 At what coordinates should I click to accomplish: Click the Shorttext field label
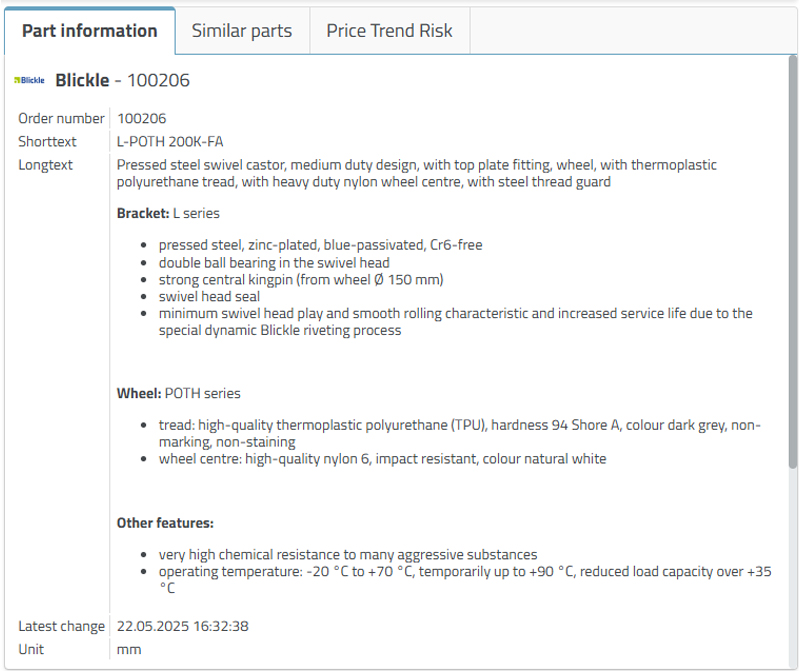[47, 141]
